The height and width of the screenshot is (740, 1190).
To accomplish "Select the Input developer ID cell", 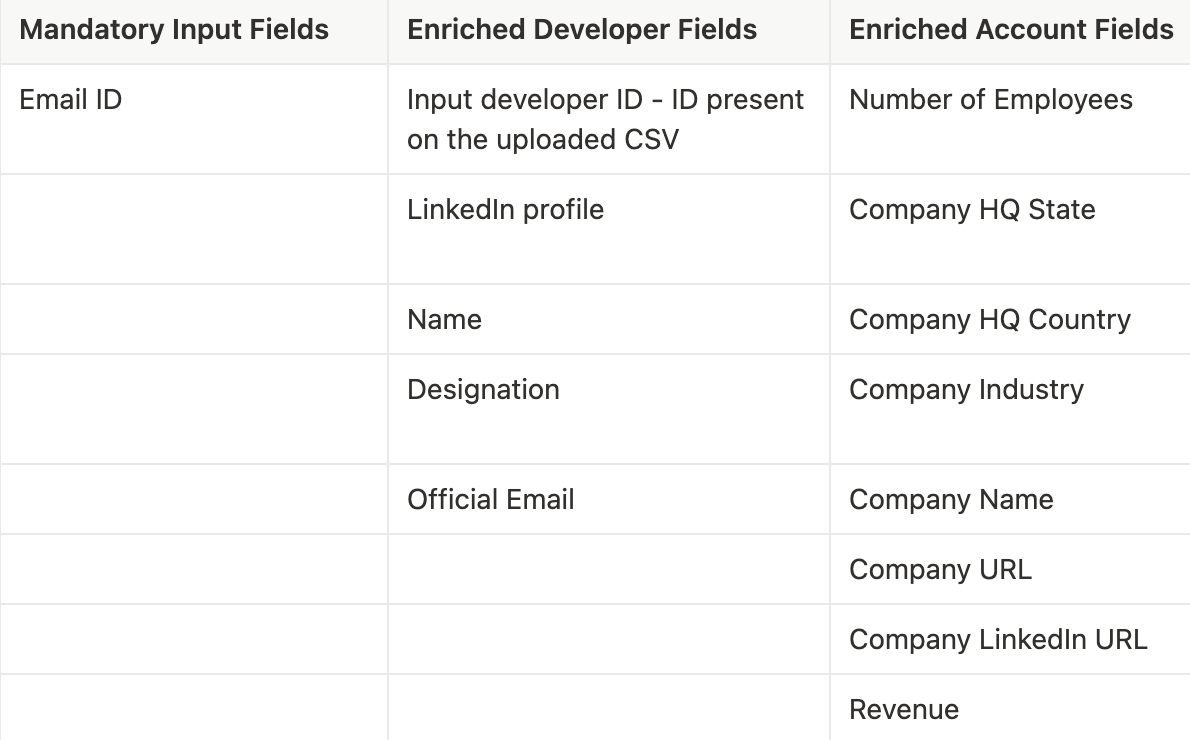I will (605, 119).
